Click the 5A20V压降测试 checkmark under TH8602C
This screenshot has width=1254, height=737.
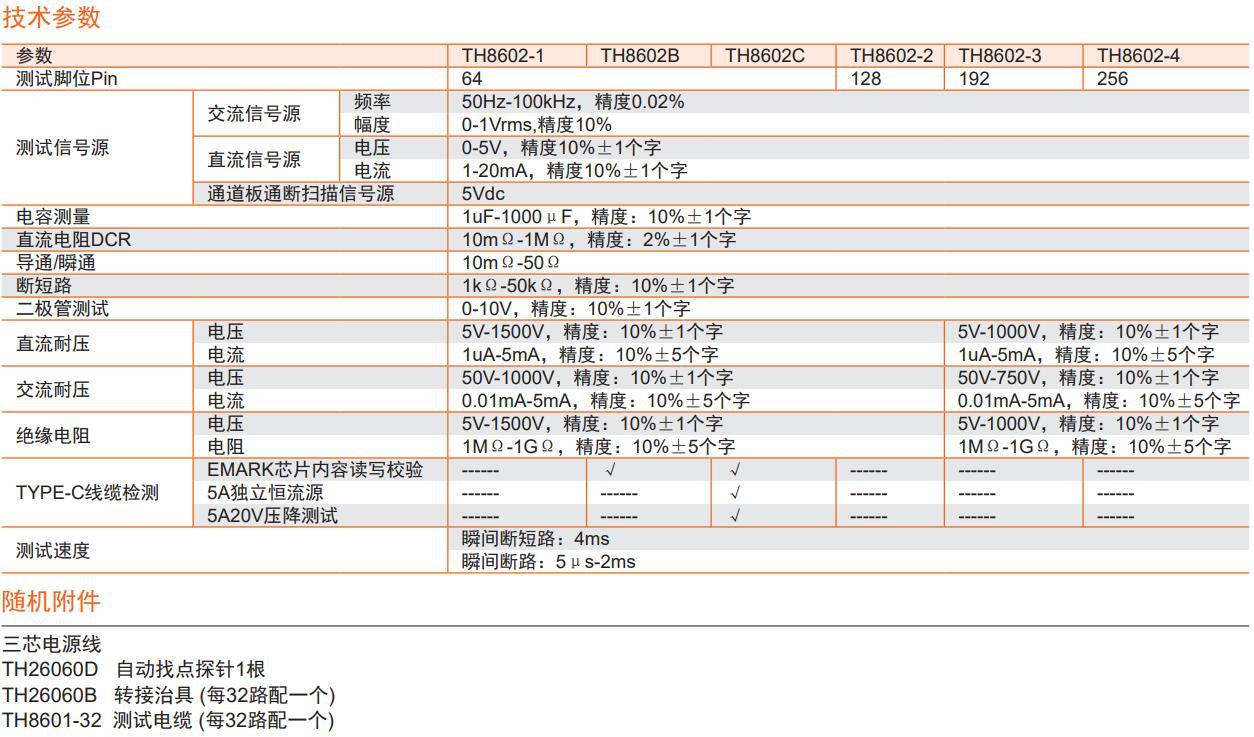[735, 516]
